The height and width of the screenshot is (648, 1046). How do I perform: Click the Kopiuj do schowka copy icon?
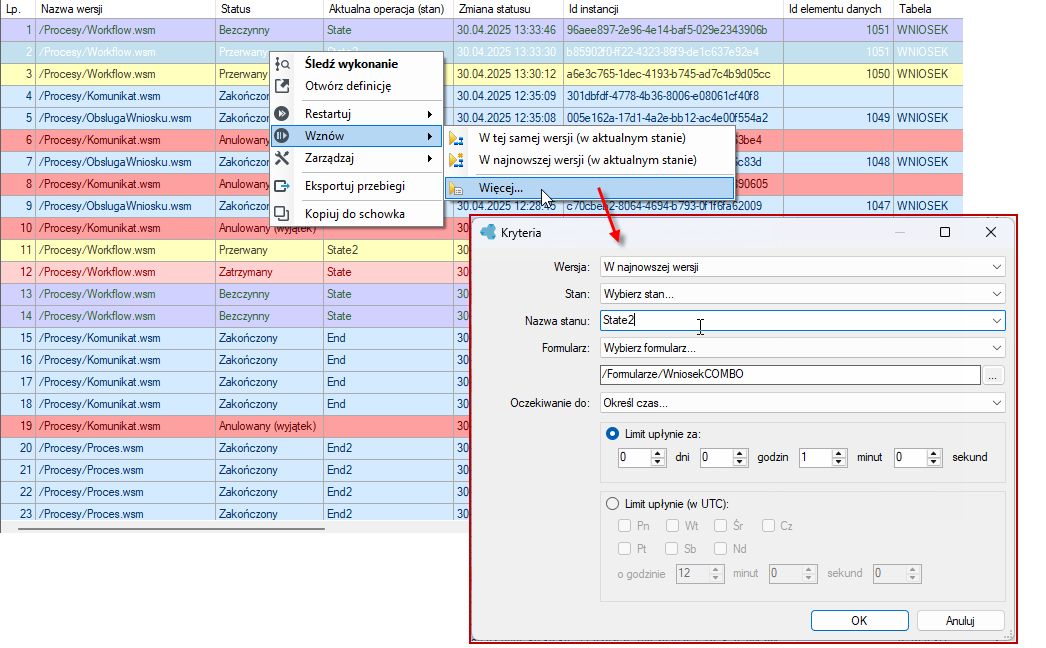point(282,214)
